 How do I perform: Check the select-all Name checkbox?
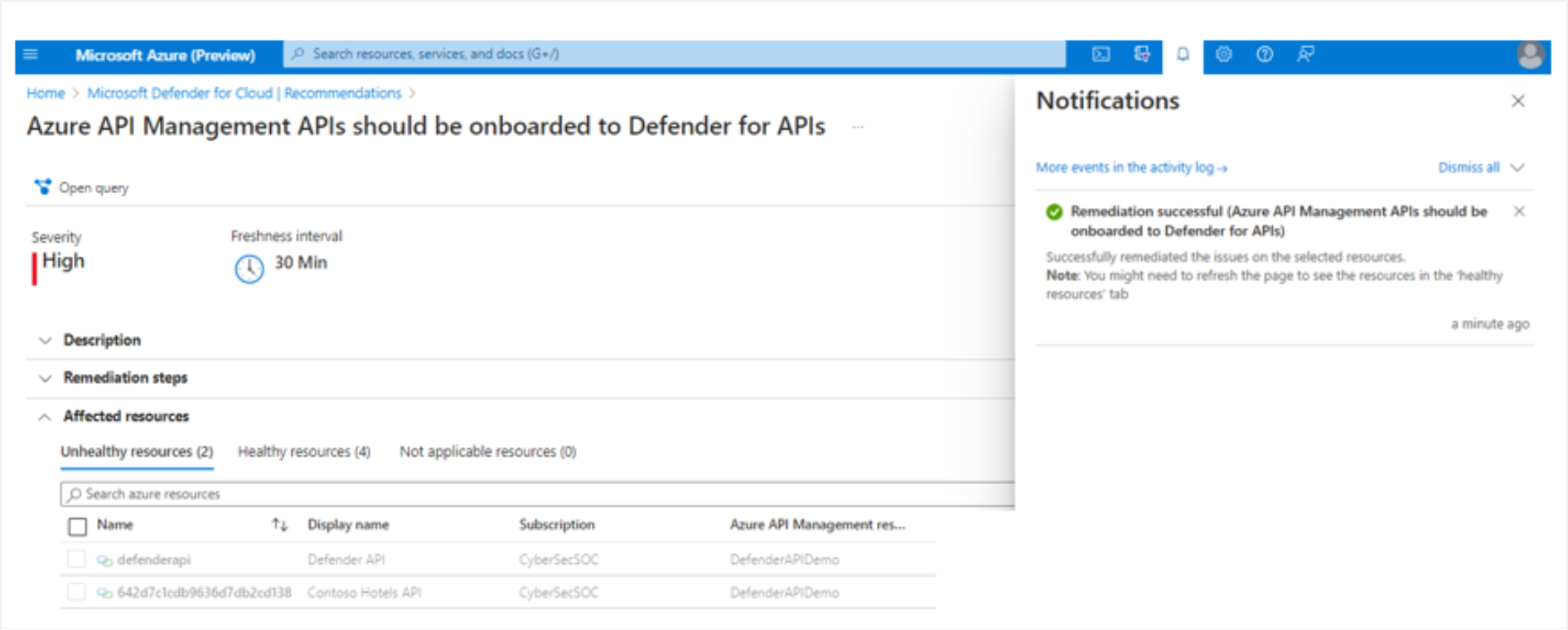click(77, 526)
